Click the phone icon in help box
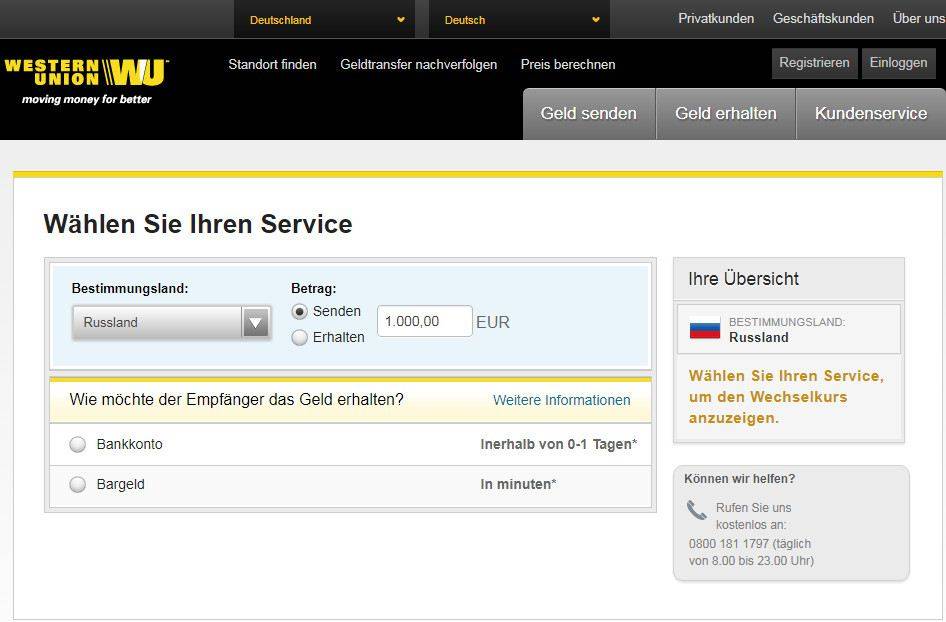The width and height of the screenshot is (946, 622). (696, 510)
